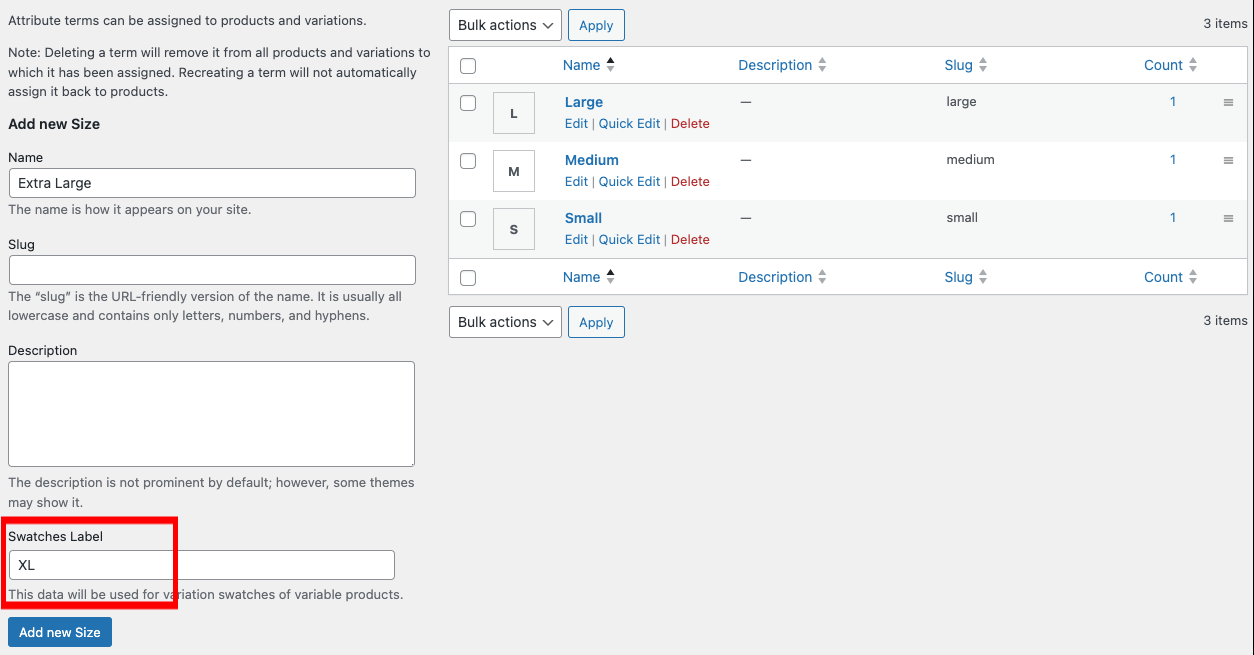1254x655 pixels.
Task: Open Quick Edit for Medium
Action: coord(629,181)
